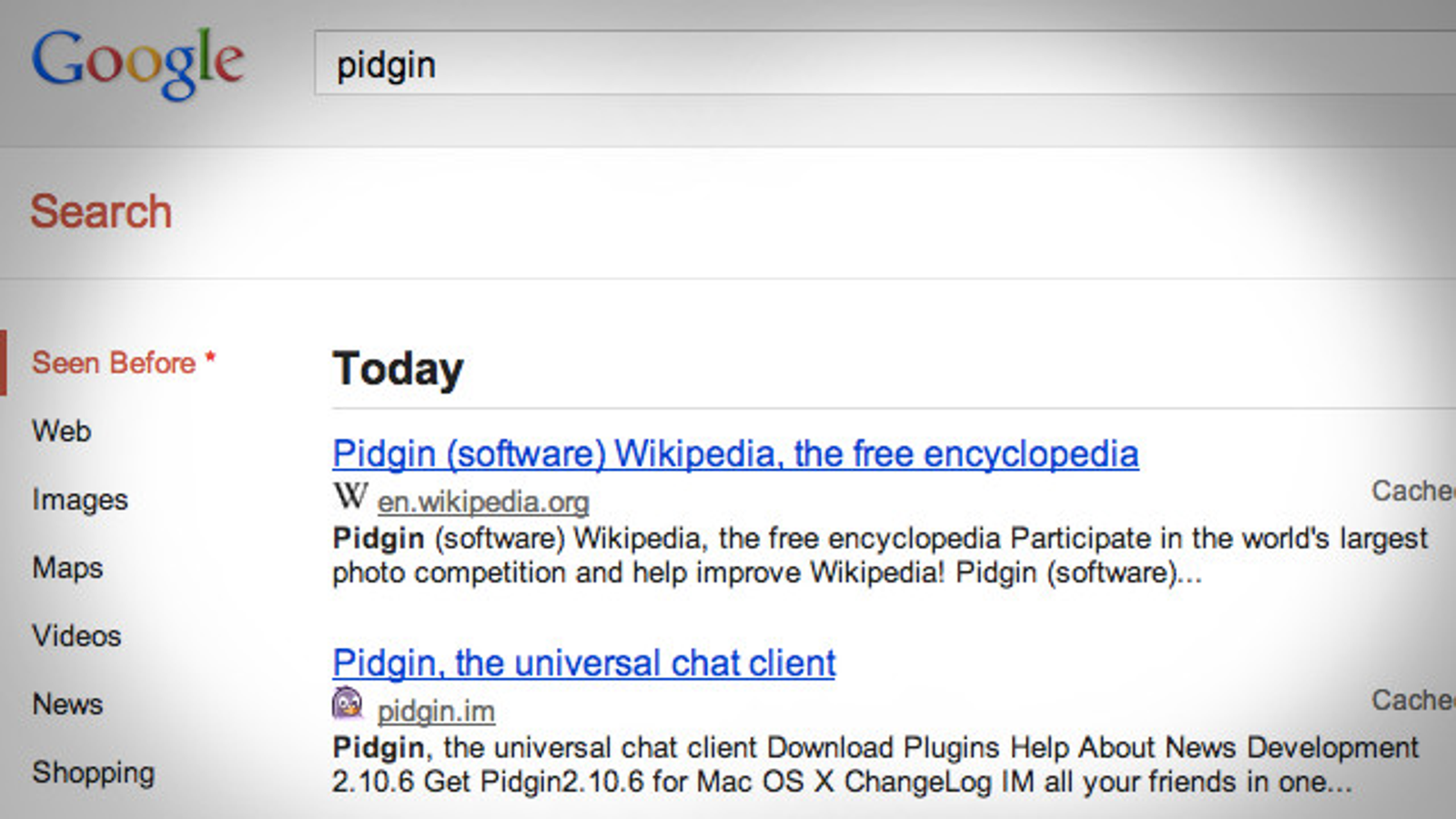Open Shopping search category
Image resolution: width=1456 pixels, height=819 pixels.
(94, 773)
